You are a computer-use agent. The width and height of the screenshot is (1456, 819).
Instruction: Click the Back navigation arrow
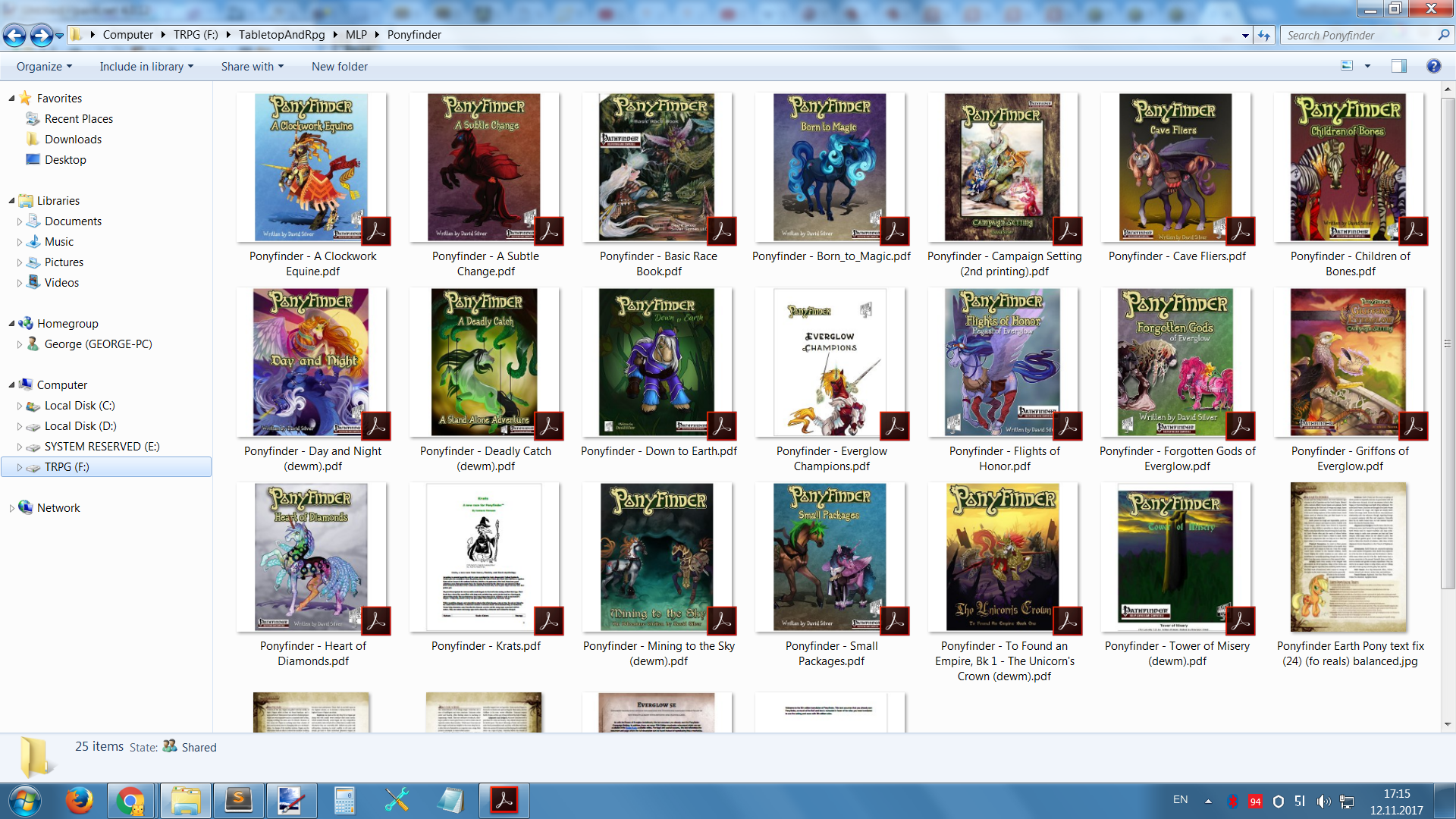pos(14,35)
